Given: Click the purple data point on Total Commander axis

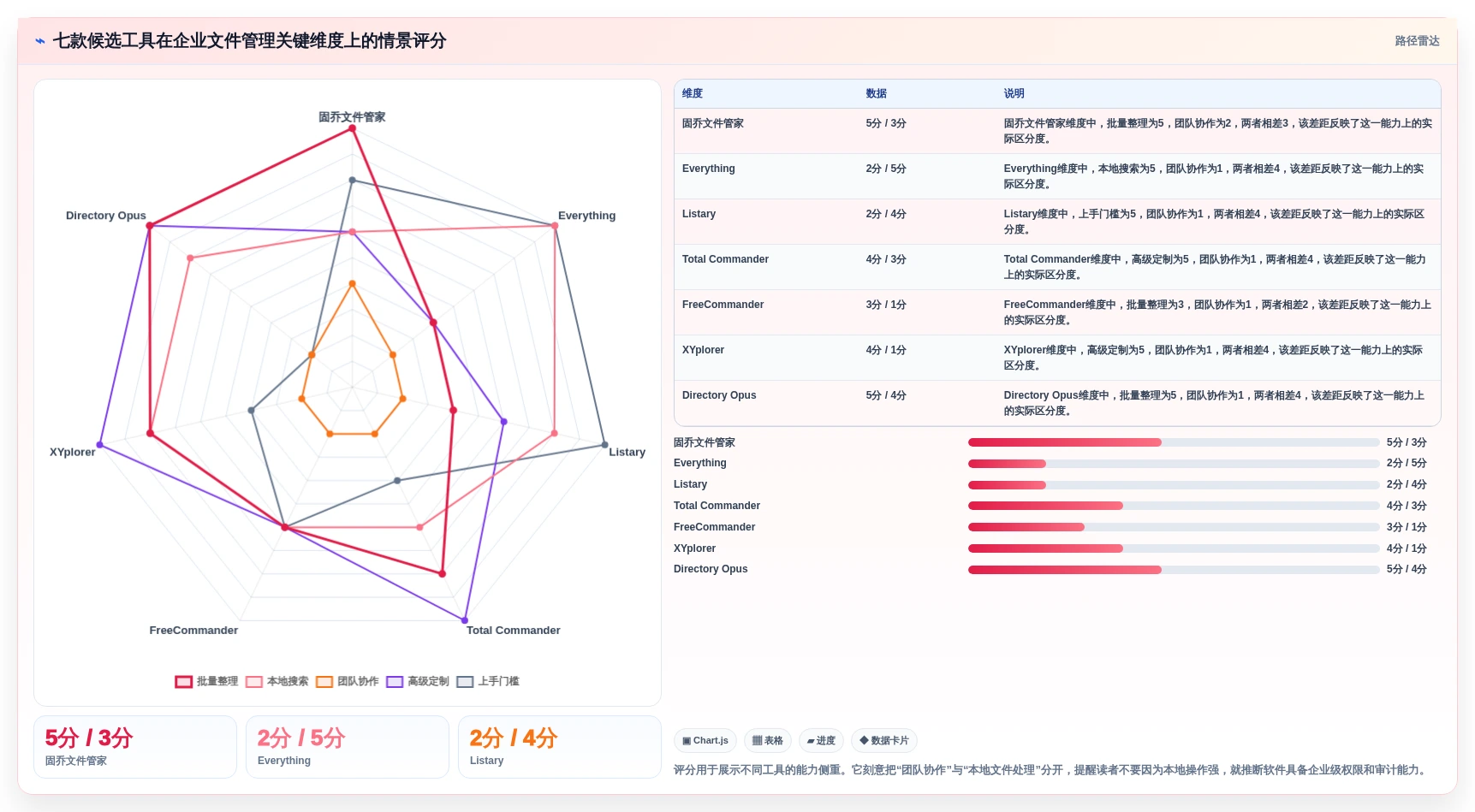Looking at the screenshot, I should pos(465,620).
